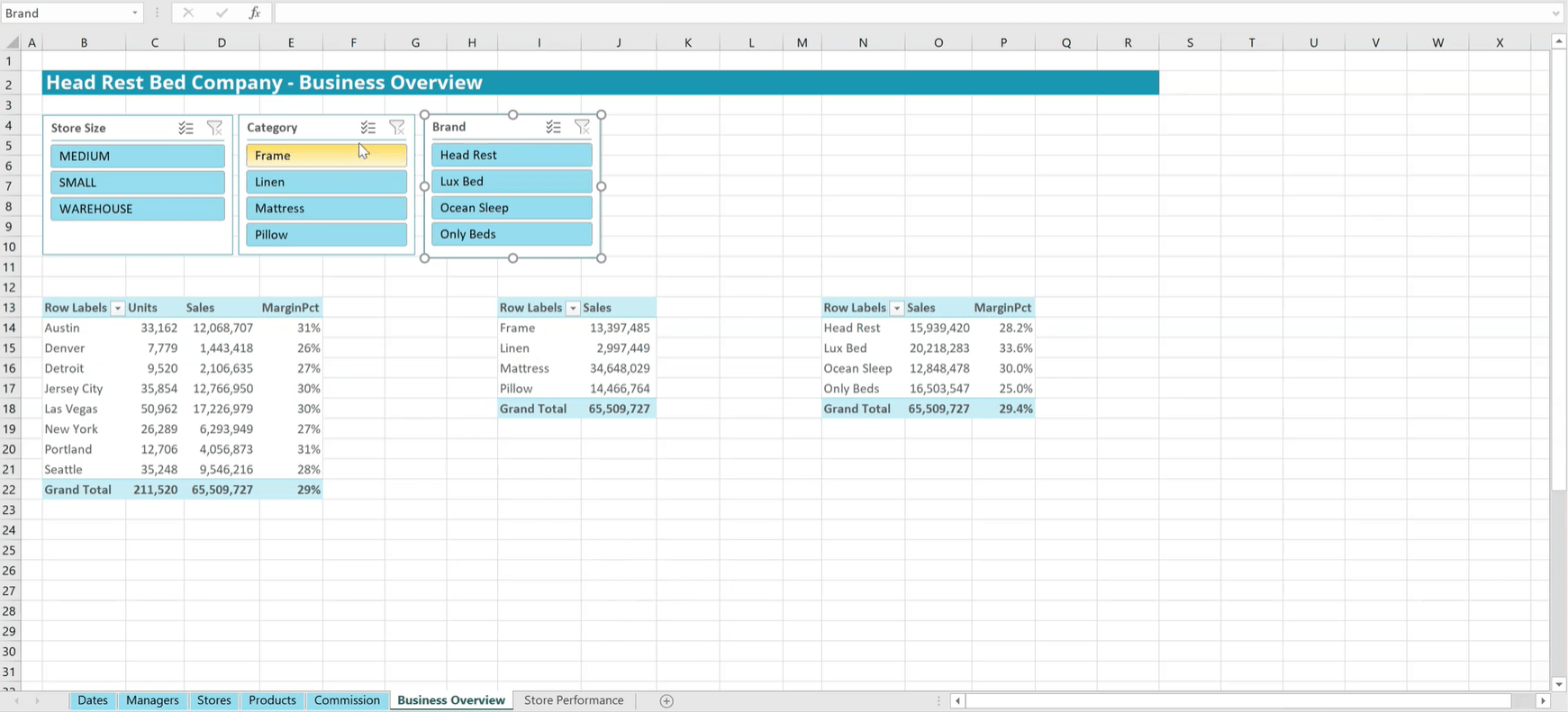Screen dimensions: 1568x712
Task: Switch to the Store Performance sheet
Action: [574, 700]
